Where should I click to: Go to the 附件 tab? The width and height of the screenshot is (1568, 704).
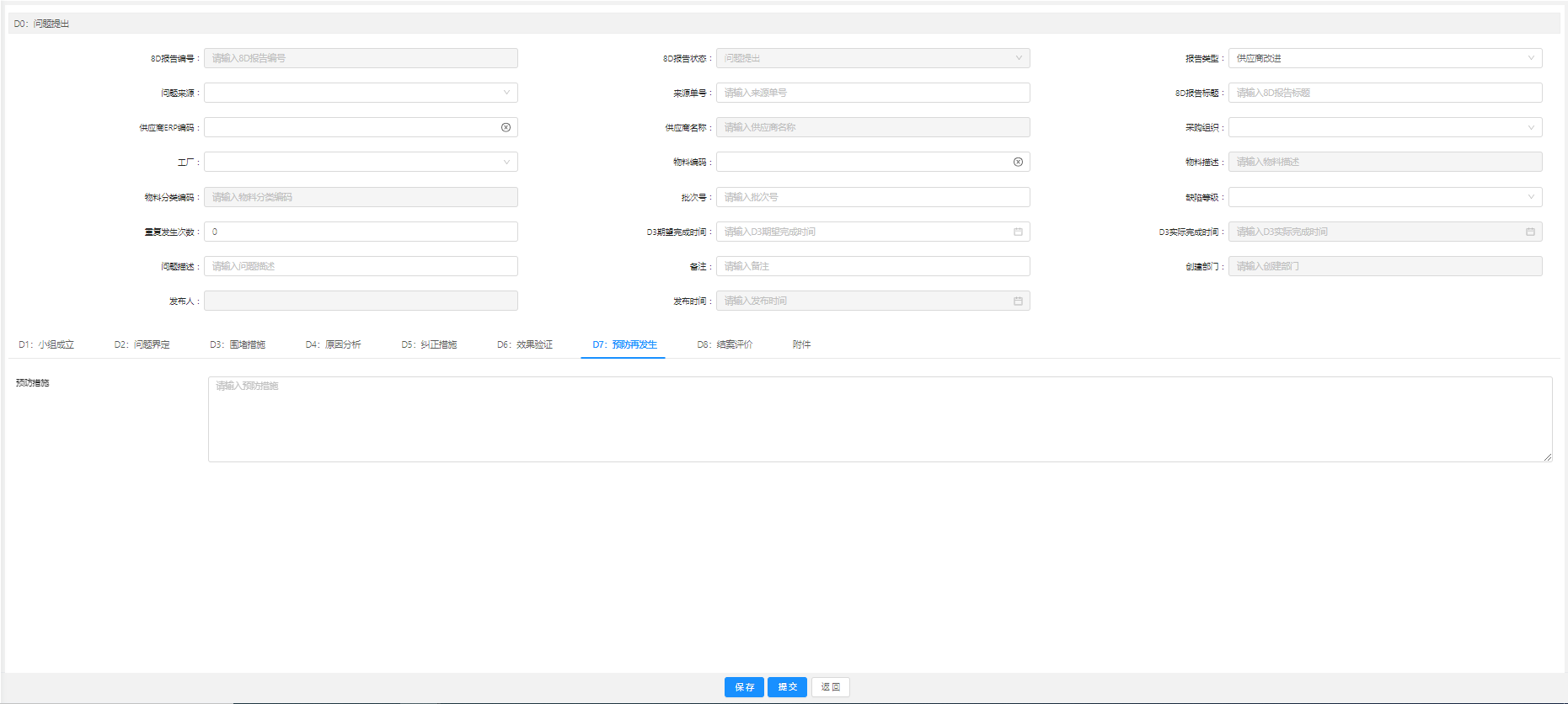(801, 344)
